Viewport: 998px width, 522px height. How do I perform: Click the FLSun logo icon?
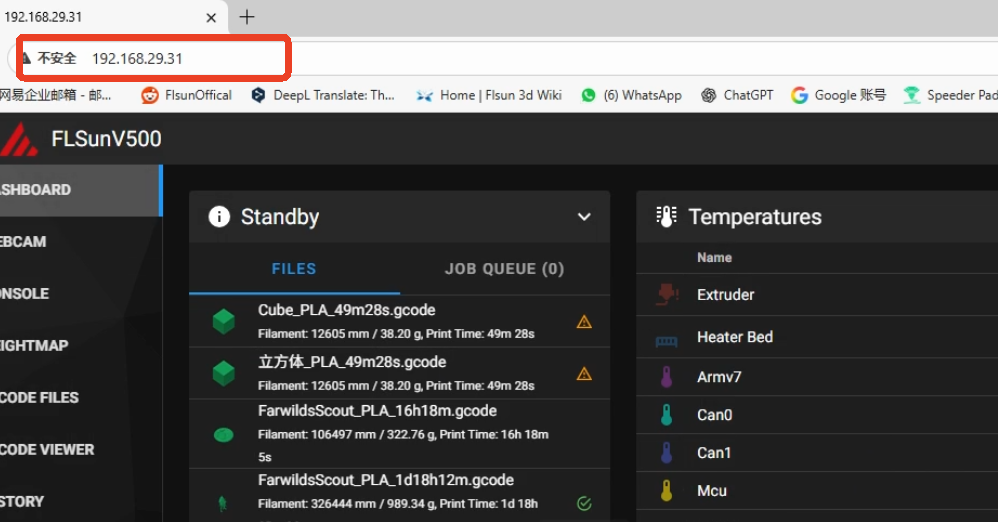pyautogui.click(x=19, y=139)
